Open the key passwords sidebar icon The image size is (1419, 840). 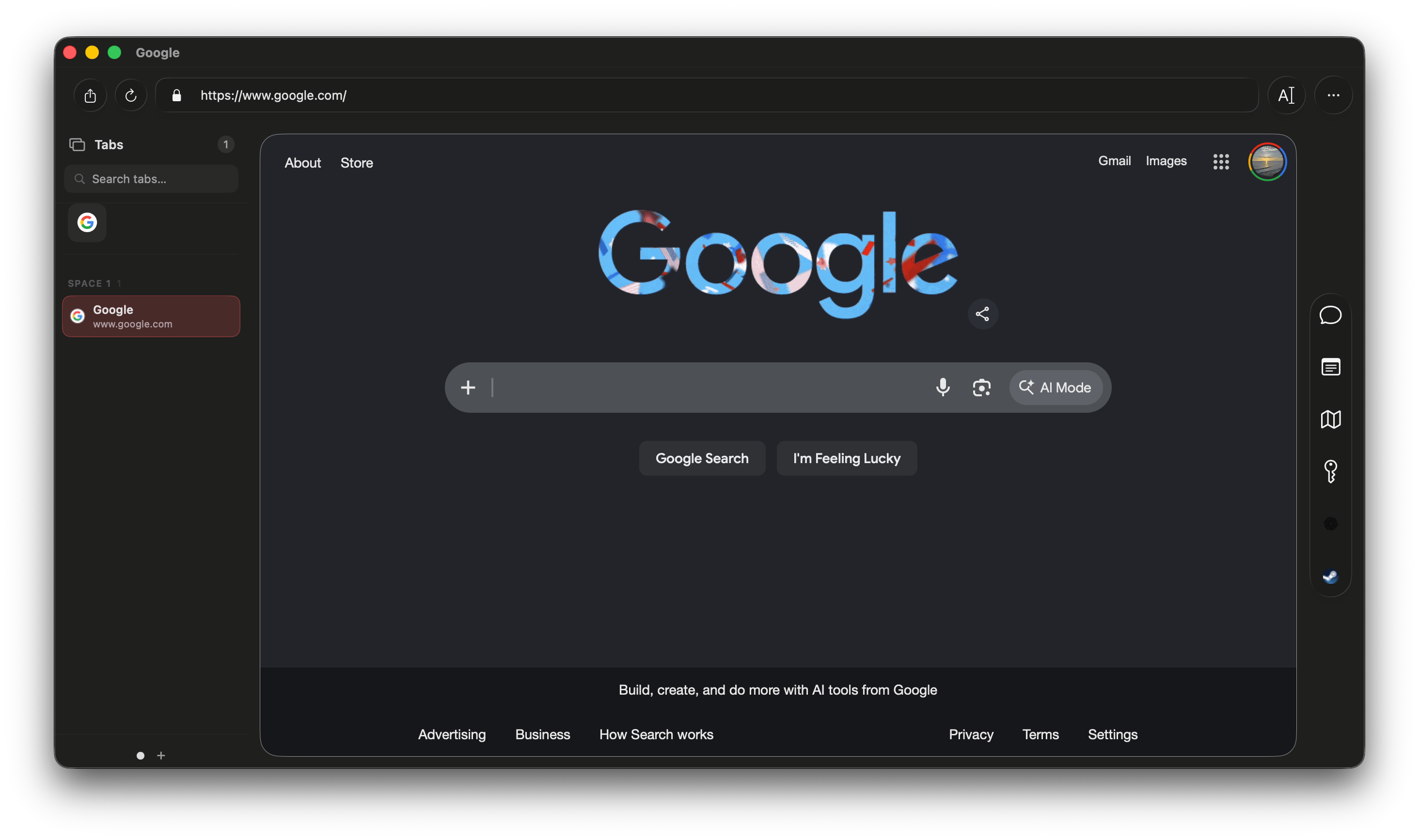click(x=1330, y=471)
